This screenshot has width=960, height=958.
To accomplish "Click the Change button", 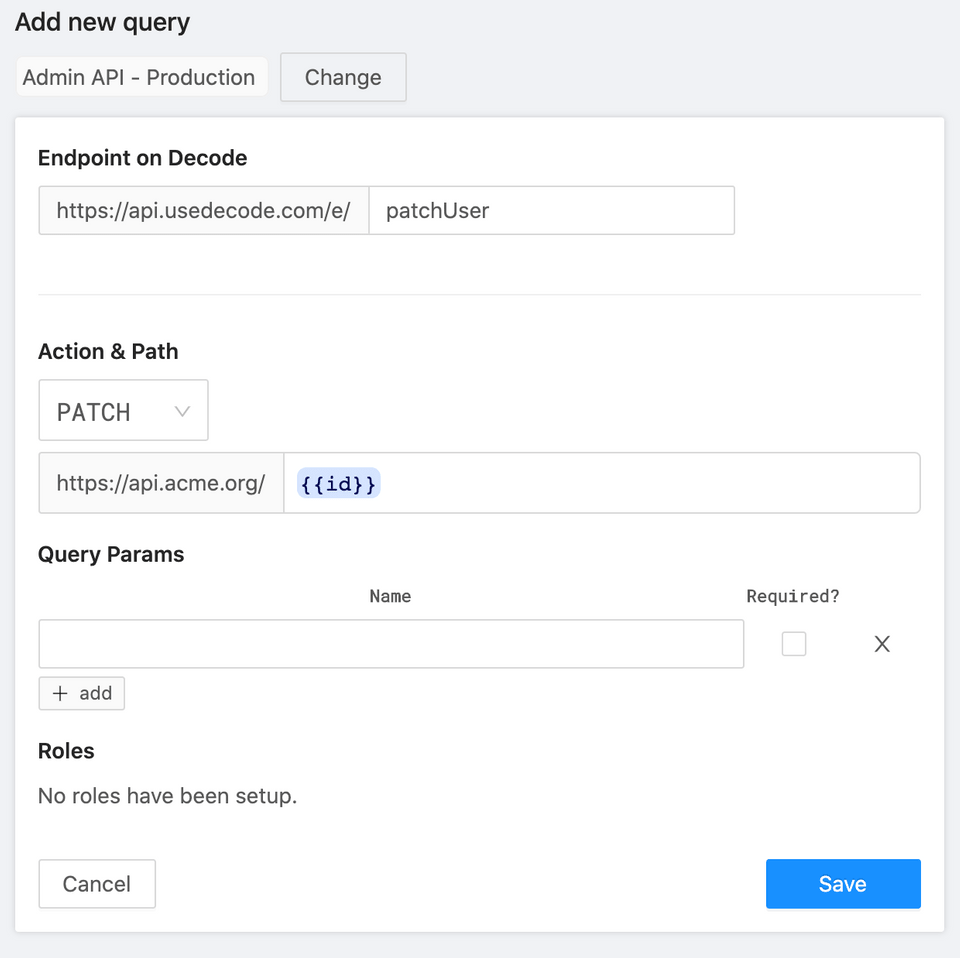I will (x=343, y=78).
